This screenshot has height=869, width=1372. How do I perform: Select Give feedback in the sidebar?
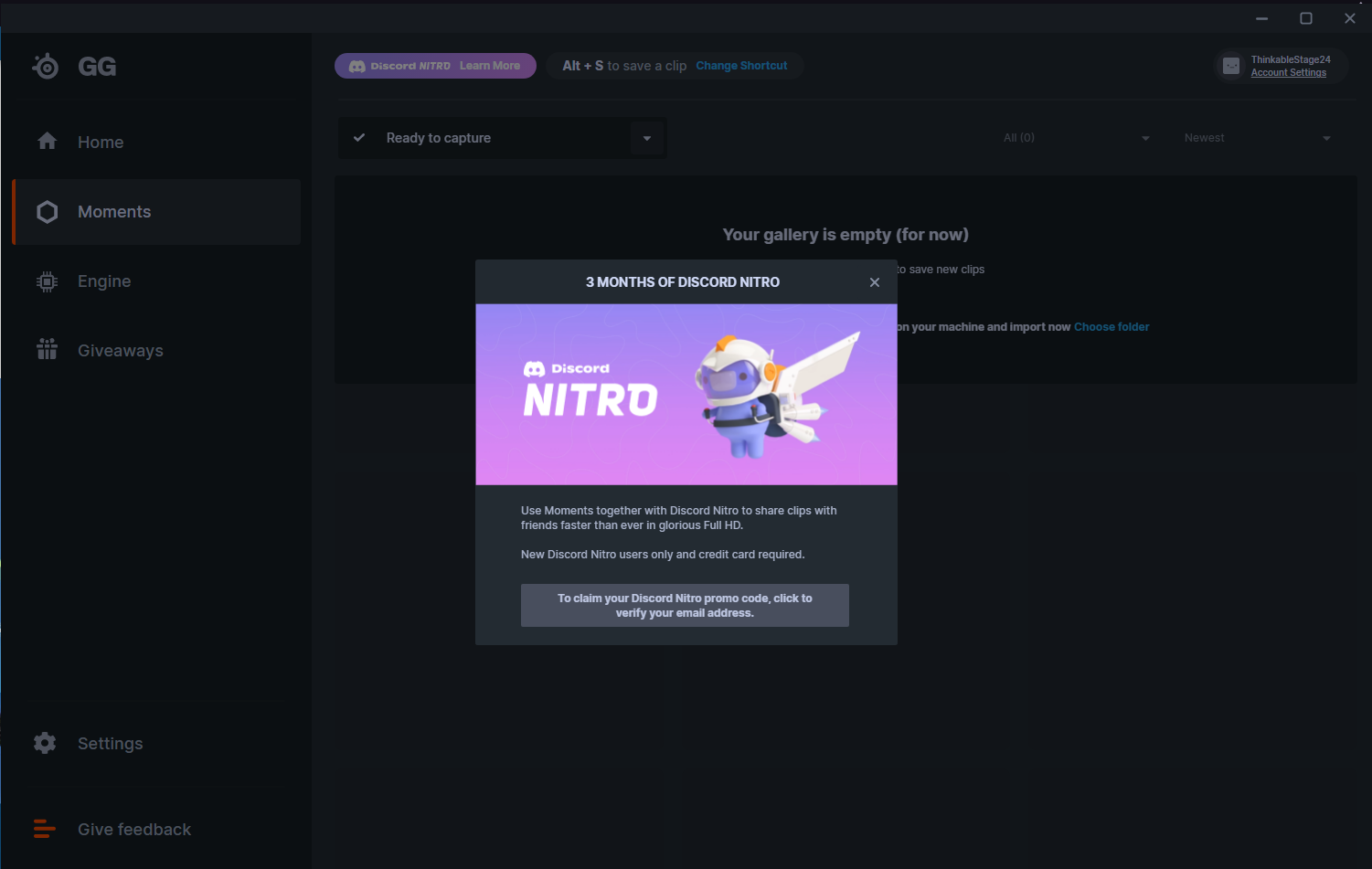[156, 829]
